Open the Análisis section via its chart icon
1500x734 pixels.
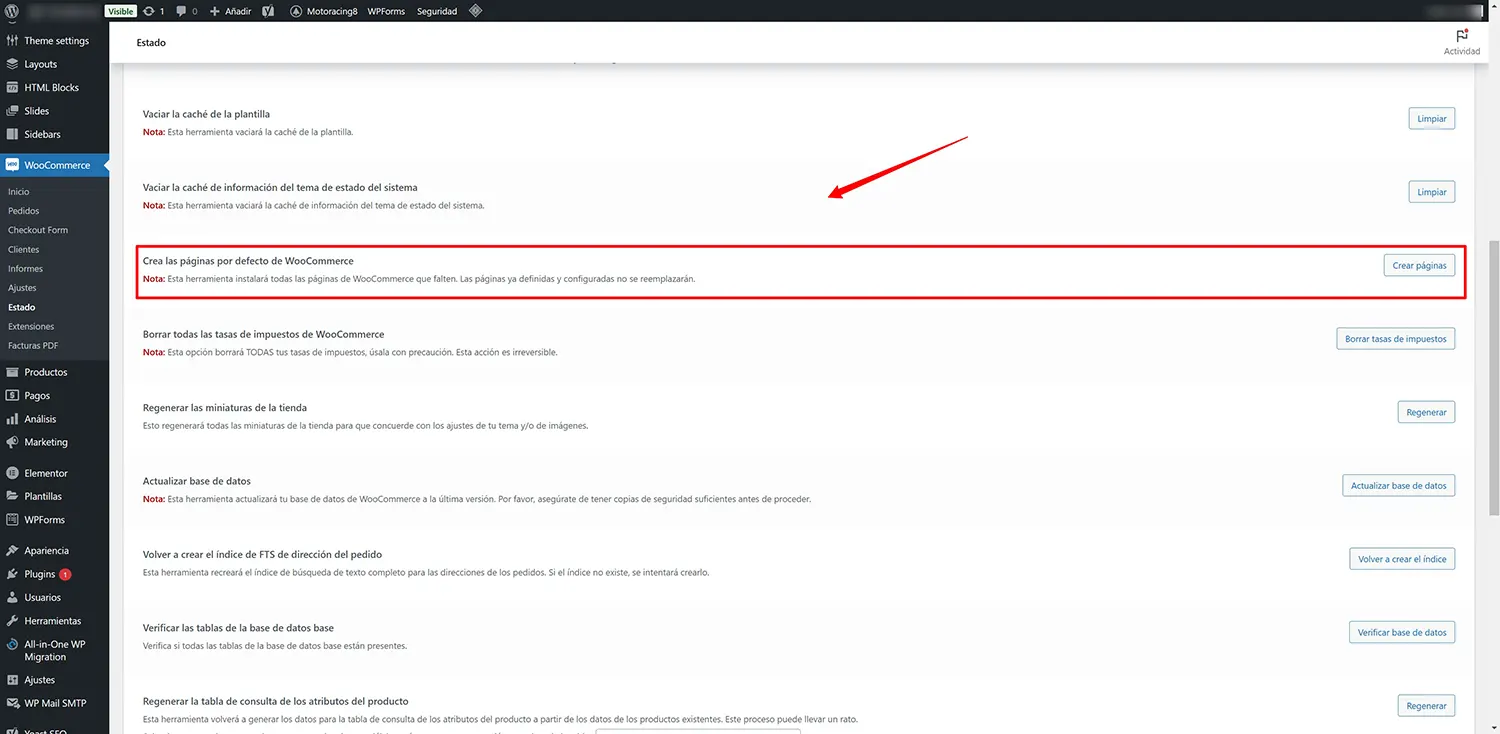tap(12, 418)
